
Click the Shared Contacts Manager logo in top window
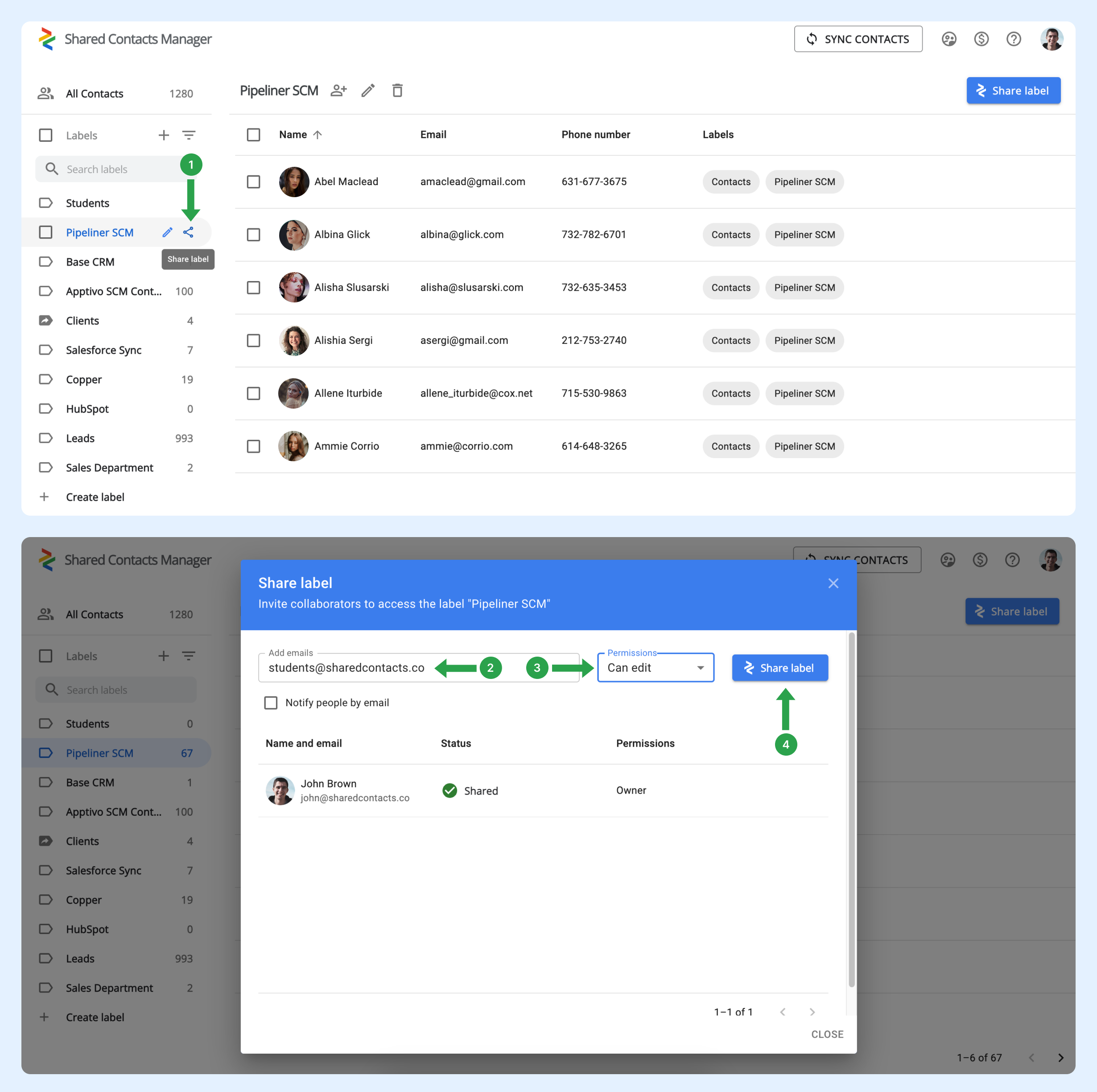pos(47,39)
